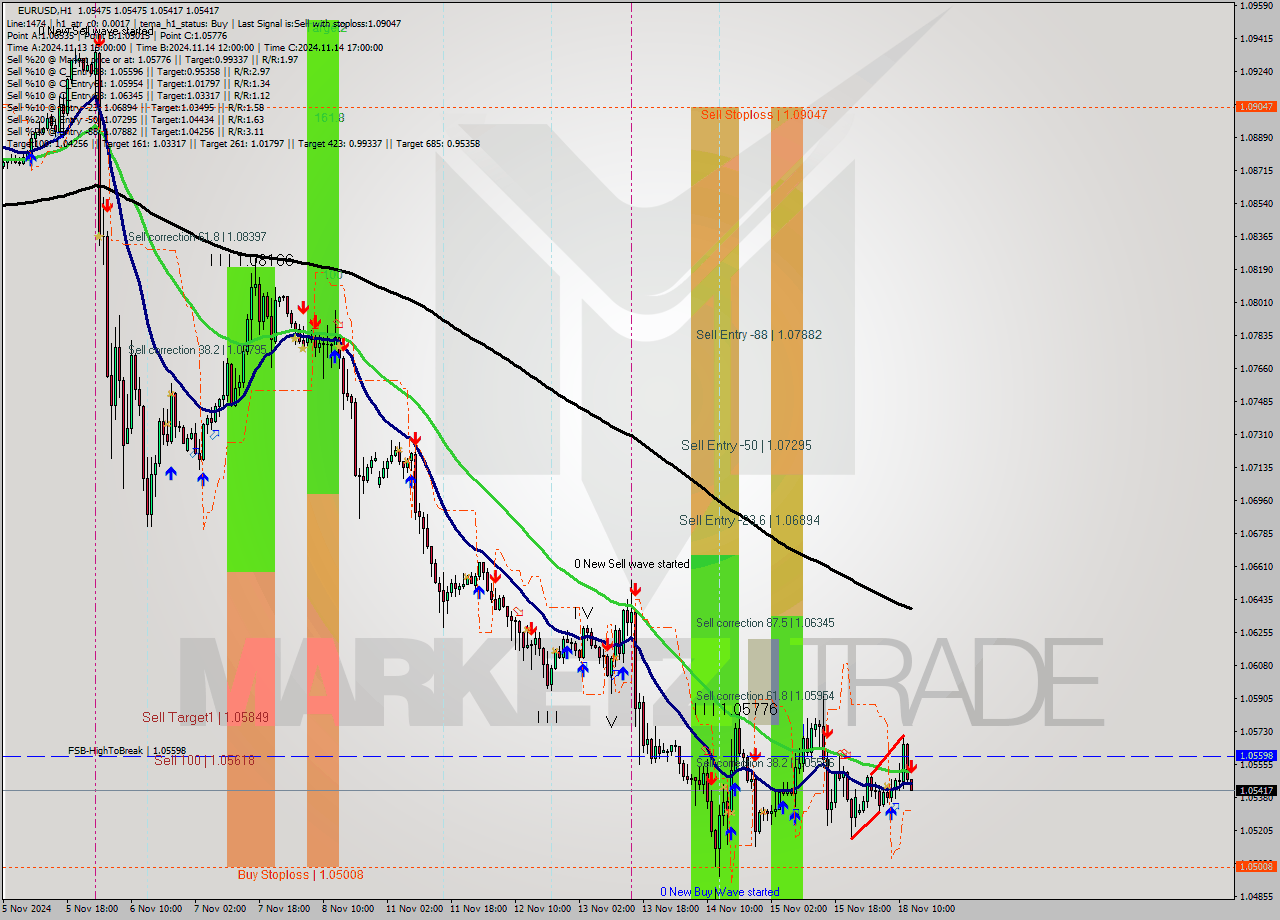This screenshot has height=920, width=1280.
Task: Click the '14 Nov 10:00' time axis label
Action: (734, 909)
